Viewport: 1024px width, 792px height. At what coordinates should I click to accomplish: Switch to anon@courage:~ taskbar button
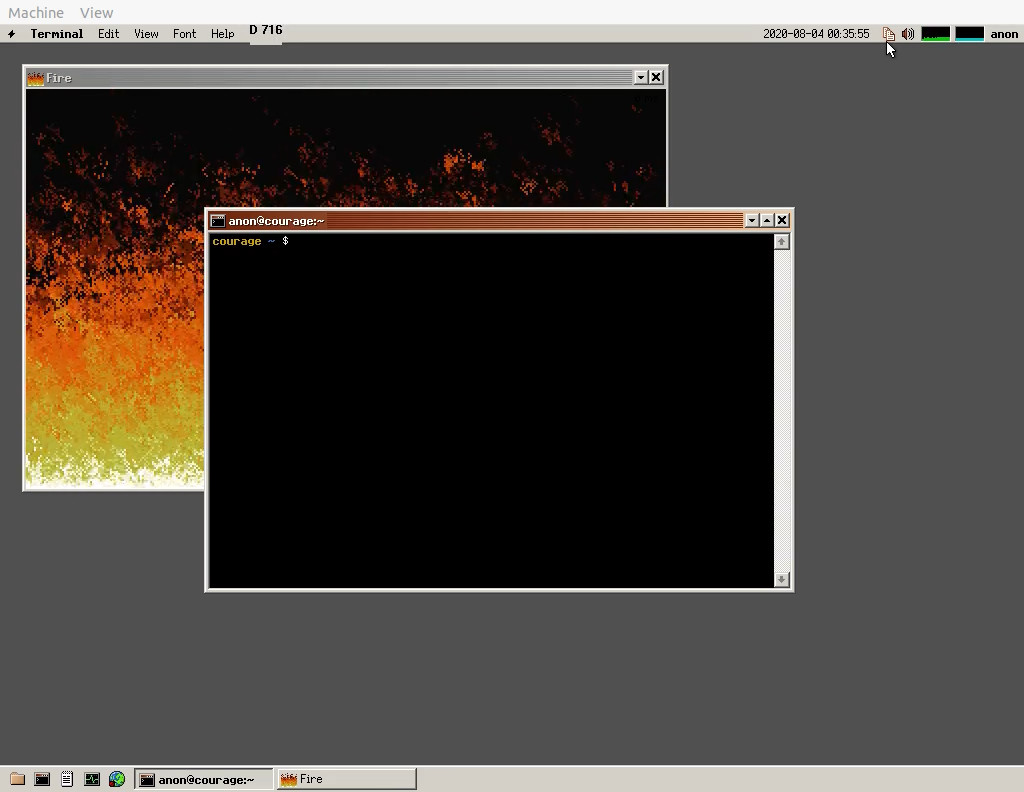tap(204, 779)
